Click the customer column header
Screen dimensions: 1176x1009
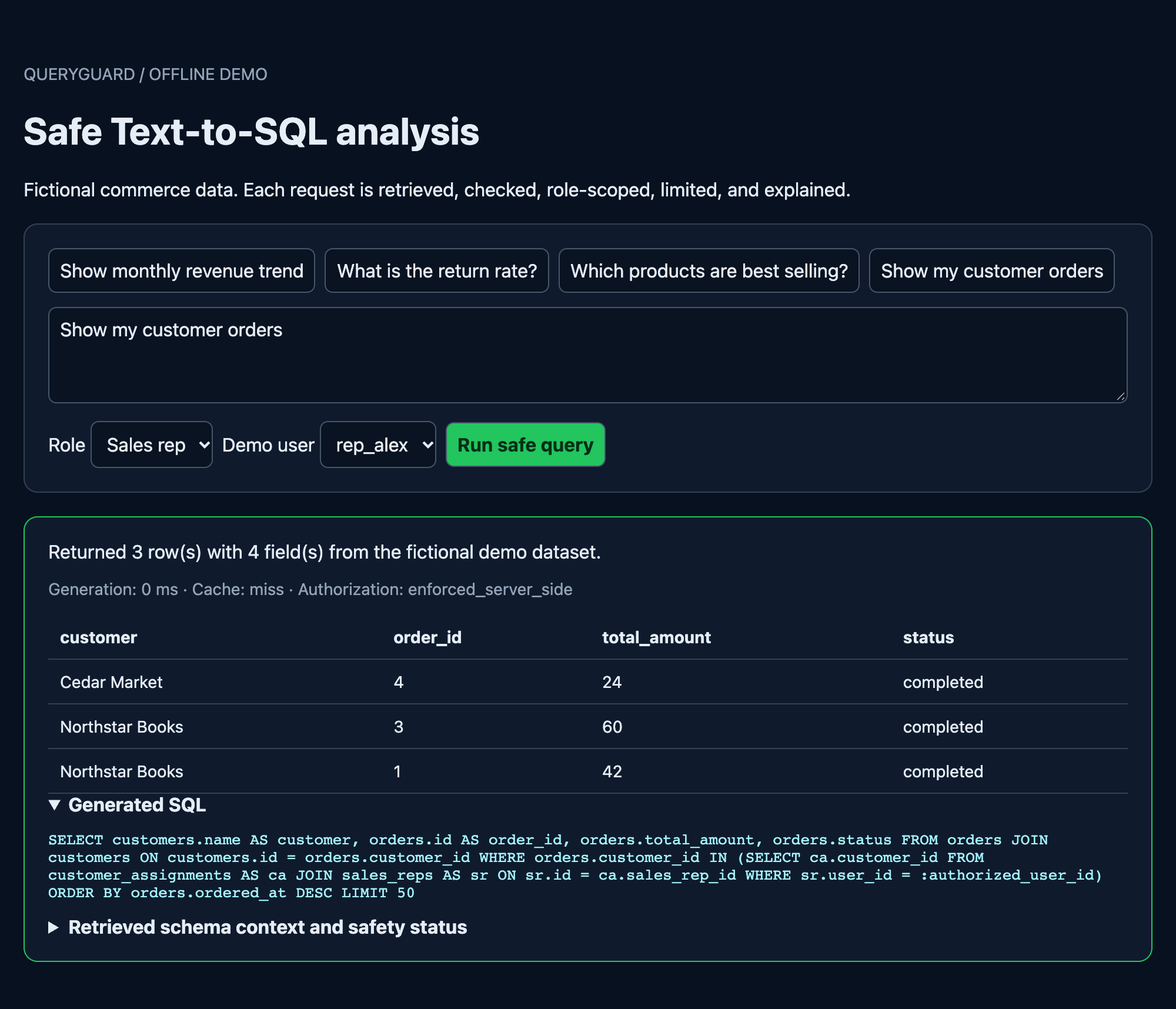(x=99, y=637)
